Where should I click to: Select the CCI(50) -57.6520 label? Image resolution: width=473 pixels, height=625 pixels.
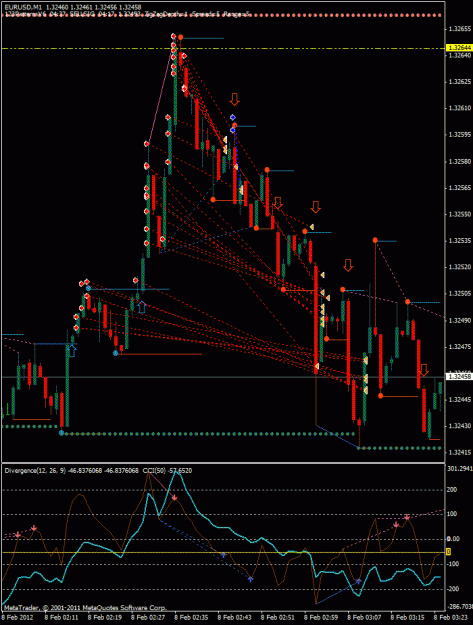[x=167, y=471]
